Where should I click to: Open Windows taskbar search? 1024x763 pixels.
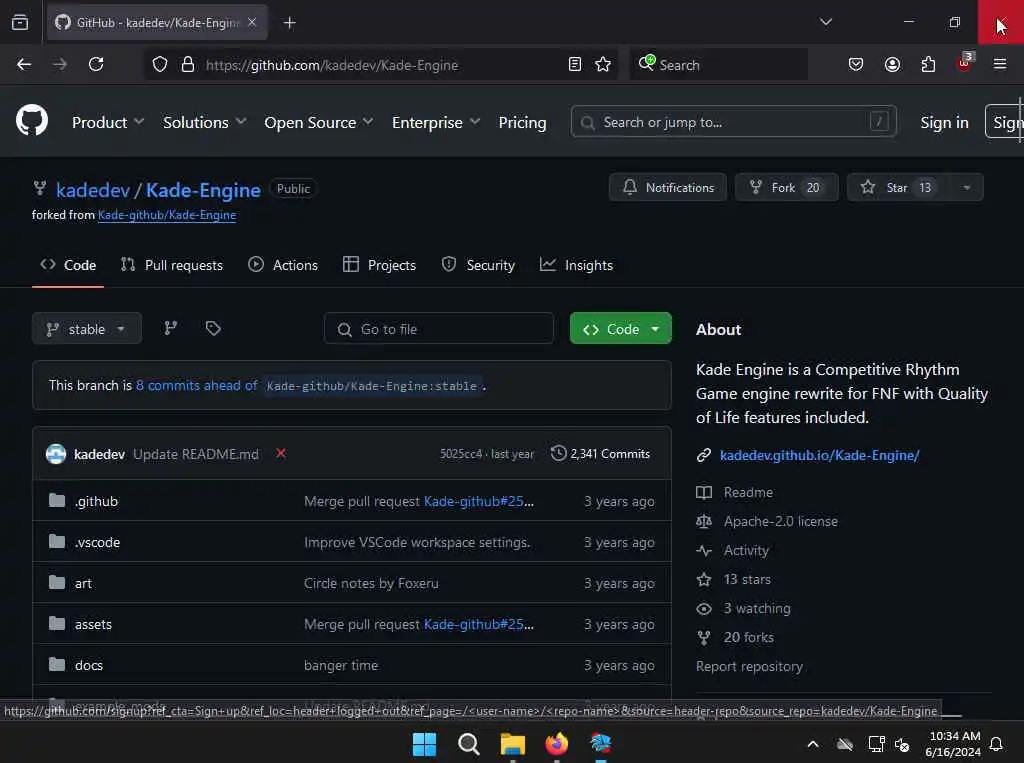tap(468, 743)
